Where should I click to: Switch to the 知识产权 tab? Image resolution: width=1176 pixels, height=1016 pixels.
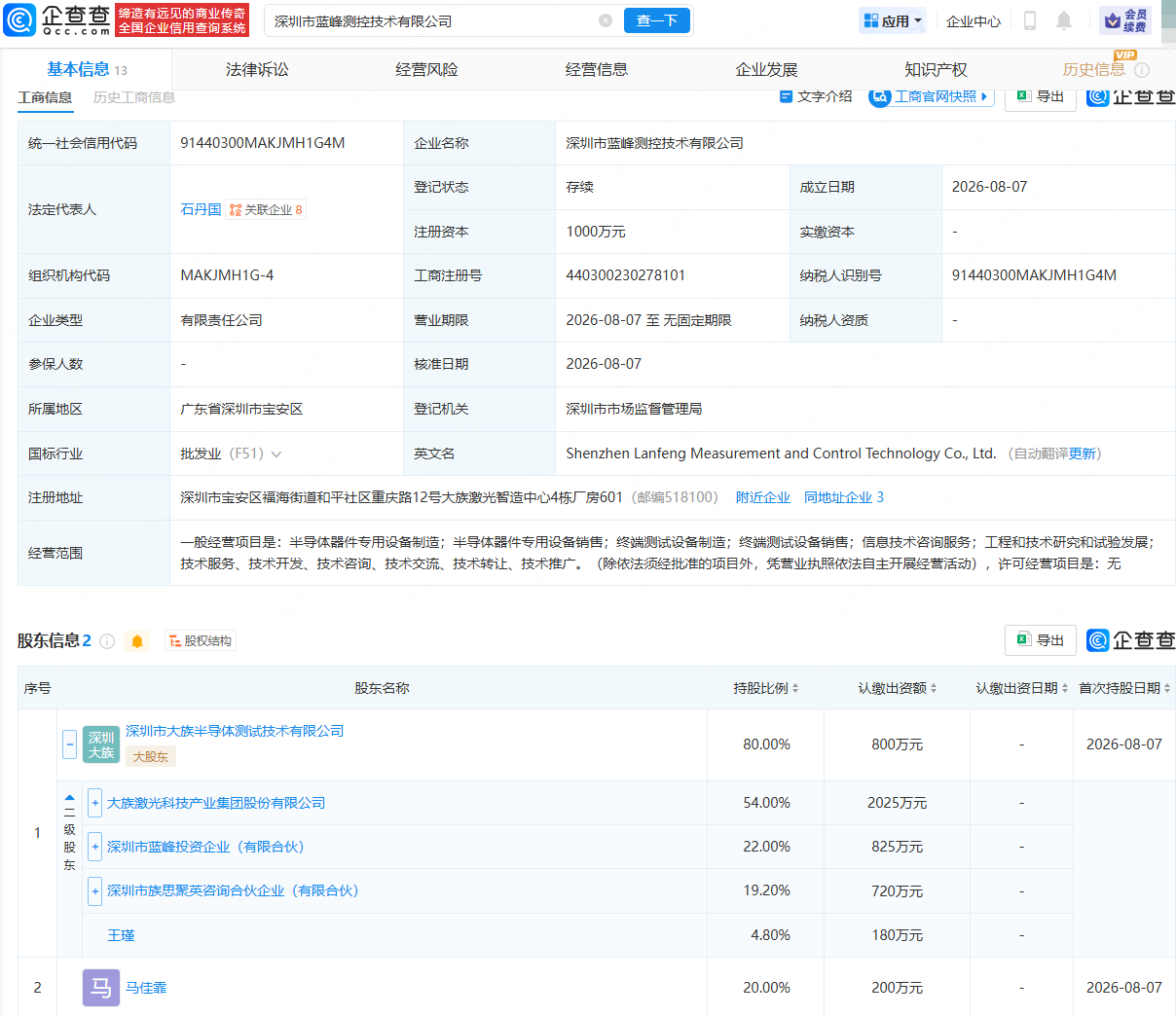(x=936, y=69)
